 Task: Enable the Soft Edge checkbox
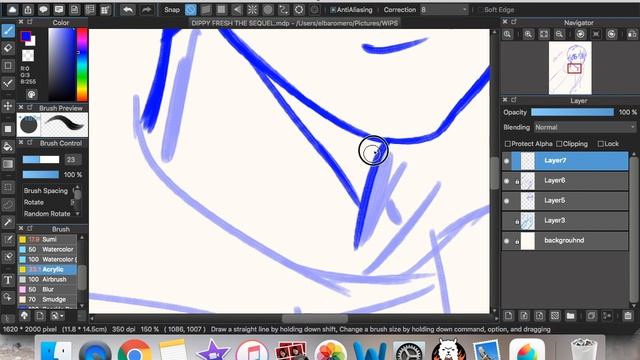(x=480, y=10)
